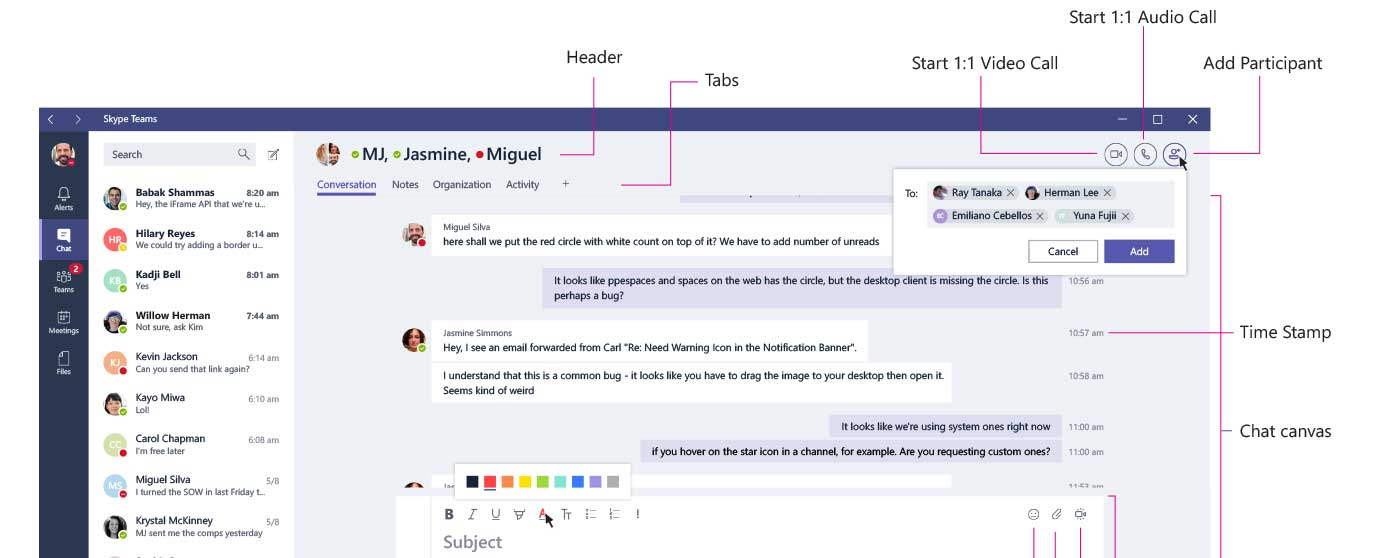Switch to the Organization tab
The width and height of the screenshot is (1400, 558).
point(462,185)
